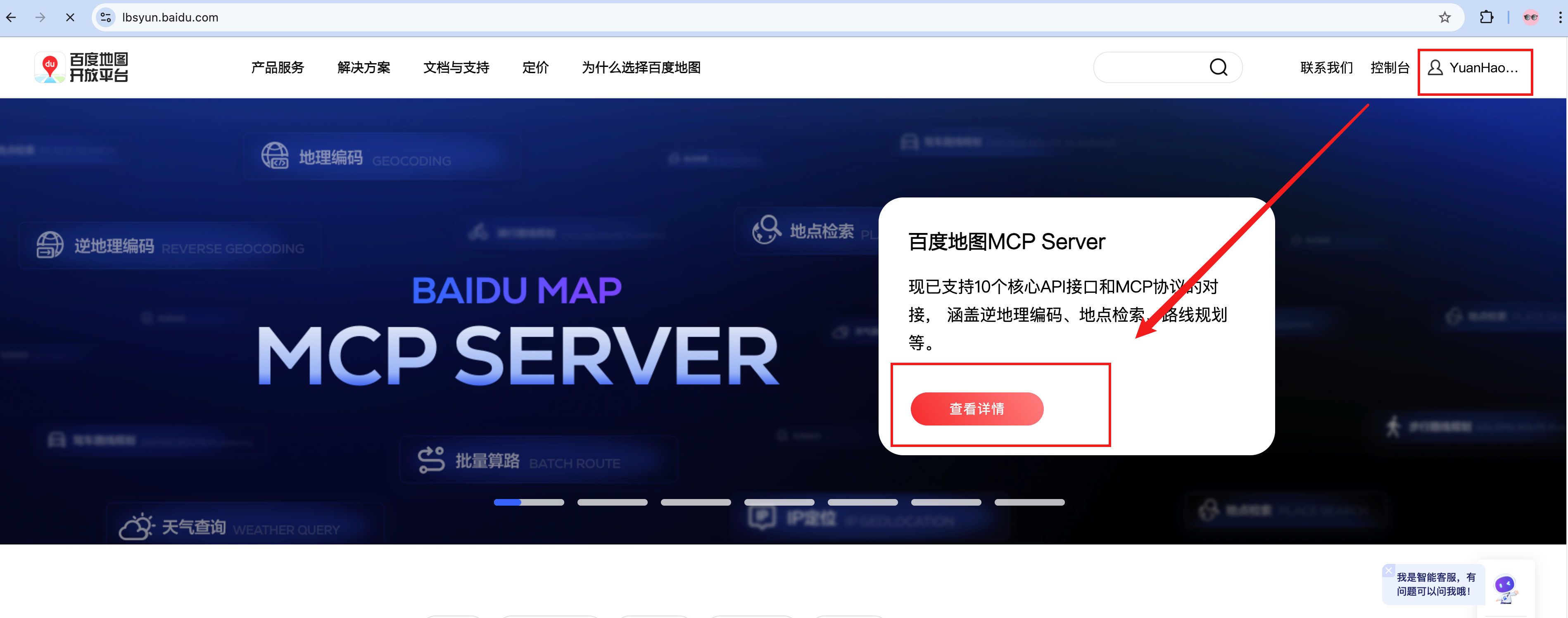
Task: Switch to the second carousel slide indicator
Action: click(612, 502)
